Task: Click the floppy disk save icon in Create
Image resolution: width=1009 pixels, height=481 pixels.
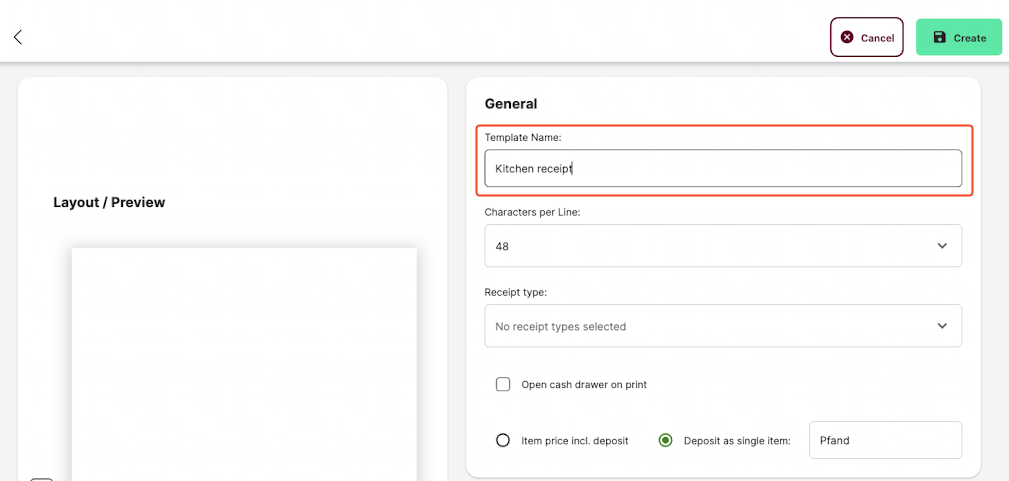Action: point(940,37)
